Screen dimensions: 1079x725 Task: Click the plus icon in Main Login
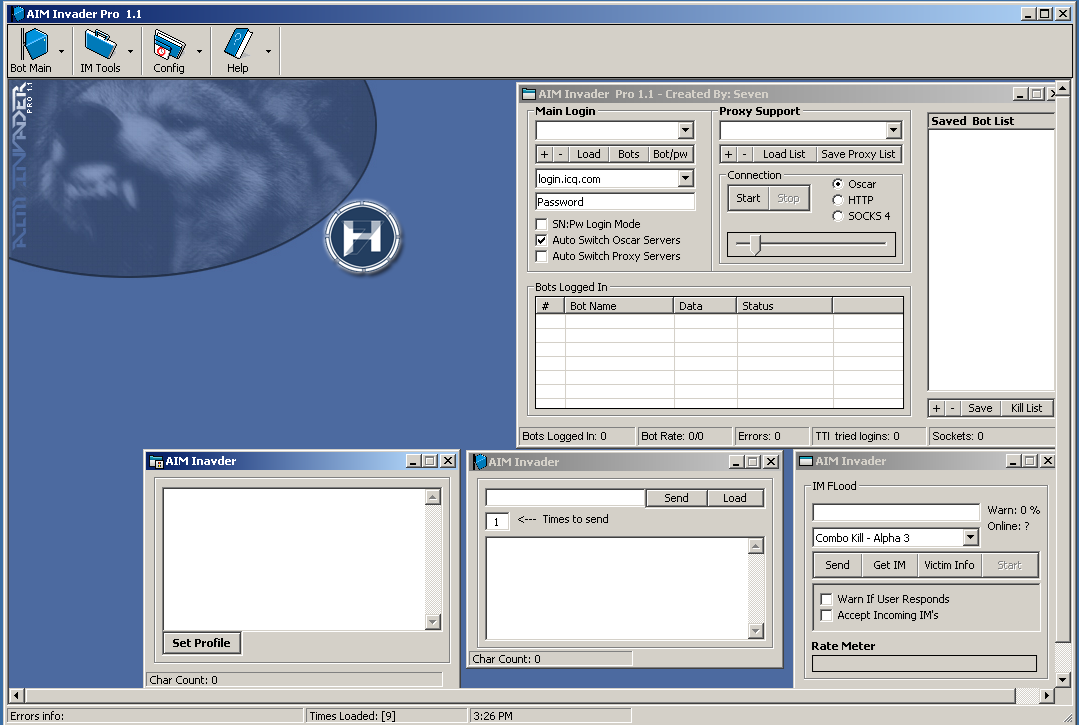tap(544, 154)
